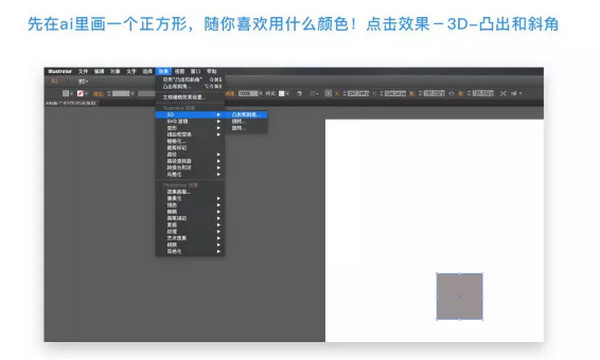The height and width of the screenshot is (360, 600).
Task: Click the height 高 value field
Action: 483,93
